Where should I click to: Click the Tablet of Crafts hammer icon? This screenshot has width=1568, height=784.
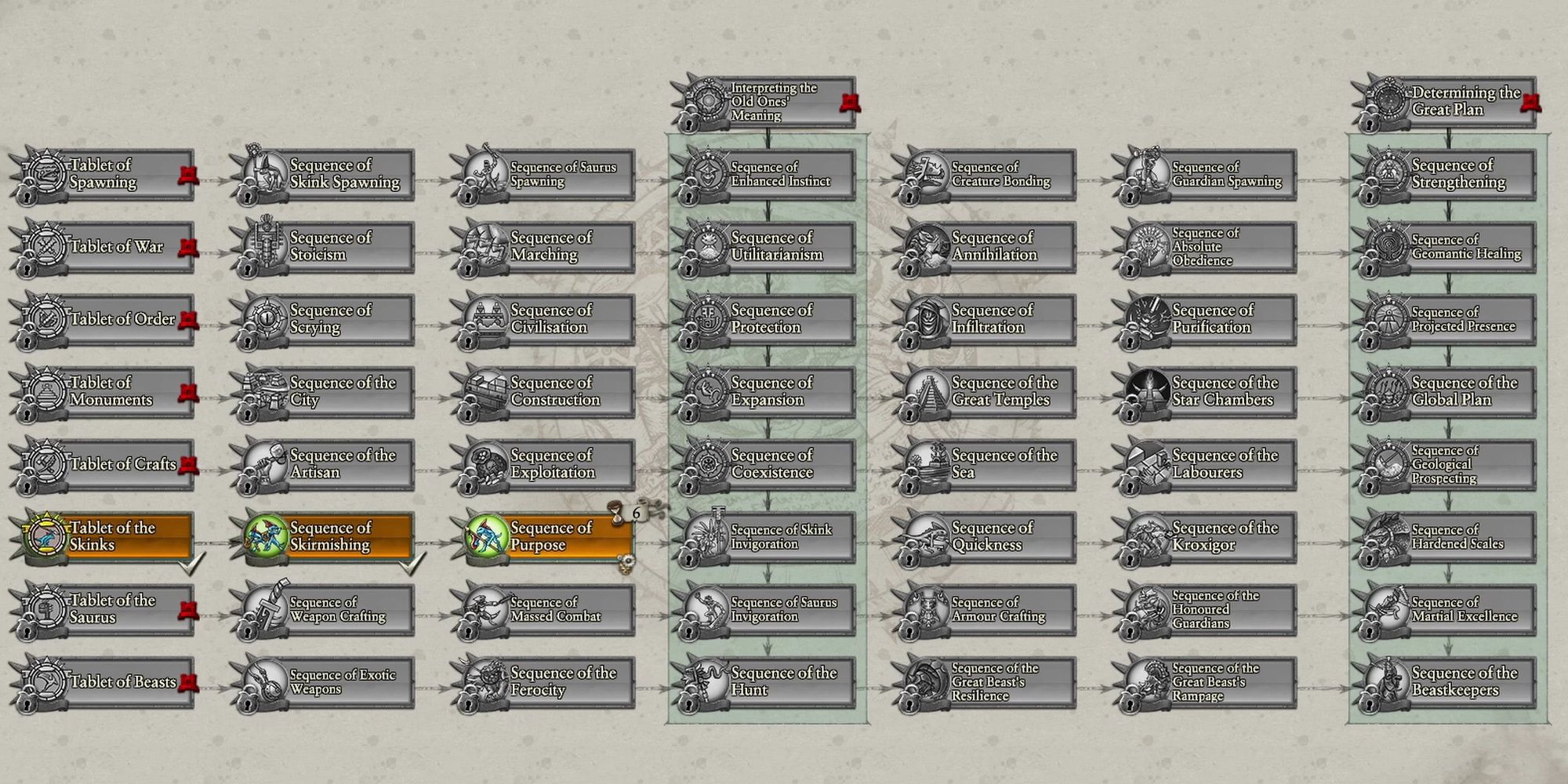(45, 463)
